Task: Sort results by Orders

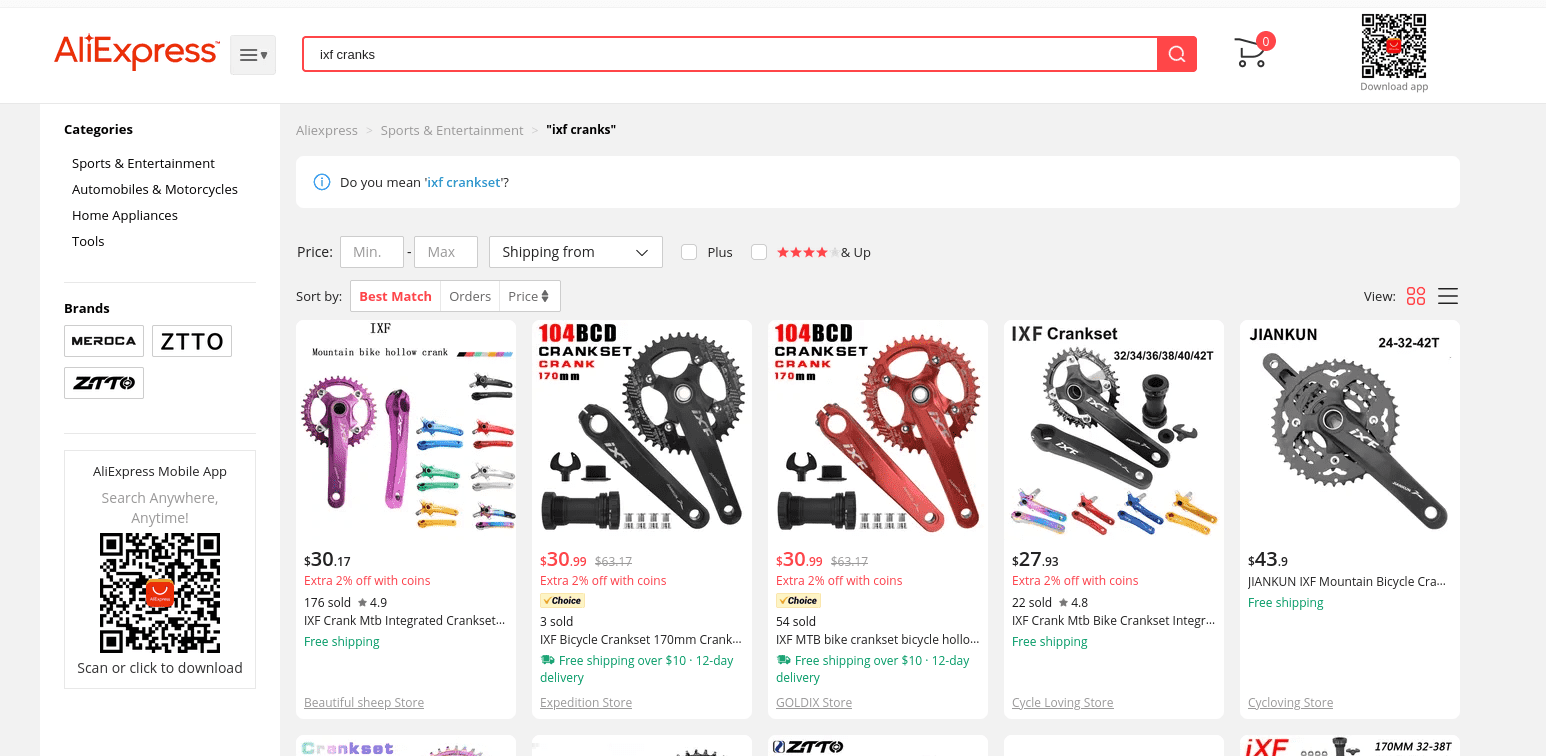Action: [x=470, y=296]
